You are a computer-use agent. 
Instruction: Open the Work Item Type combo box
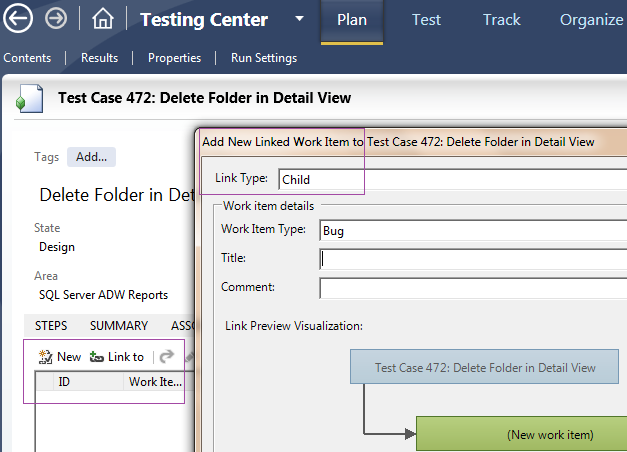472,230
